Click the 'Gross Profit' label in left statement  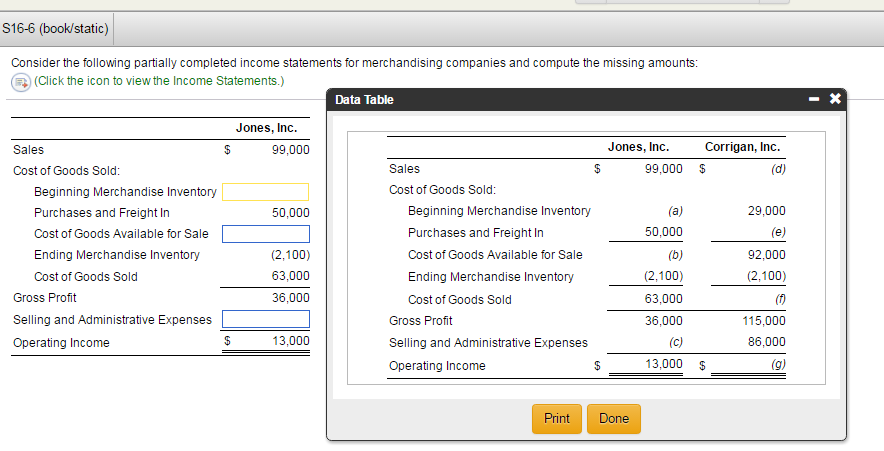click(45, 298)
